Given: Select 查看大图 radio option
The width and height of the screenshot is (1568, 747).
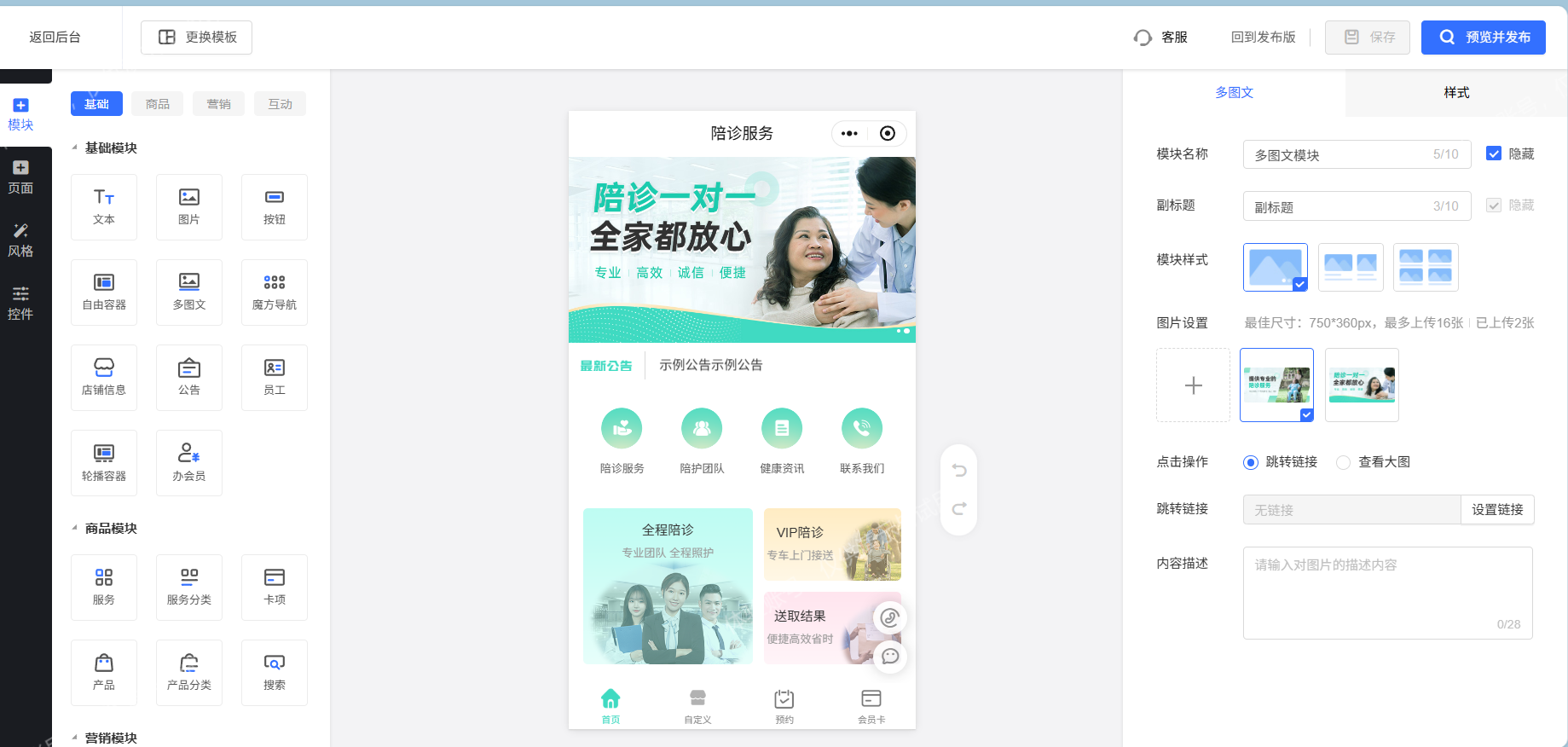Looking at the screenshot, I should coord(1343,462).
